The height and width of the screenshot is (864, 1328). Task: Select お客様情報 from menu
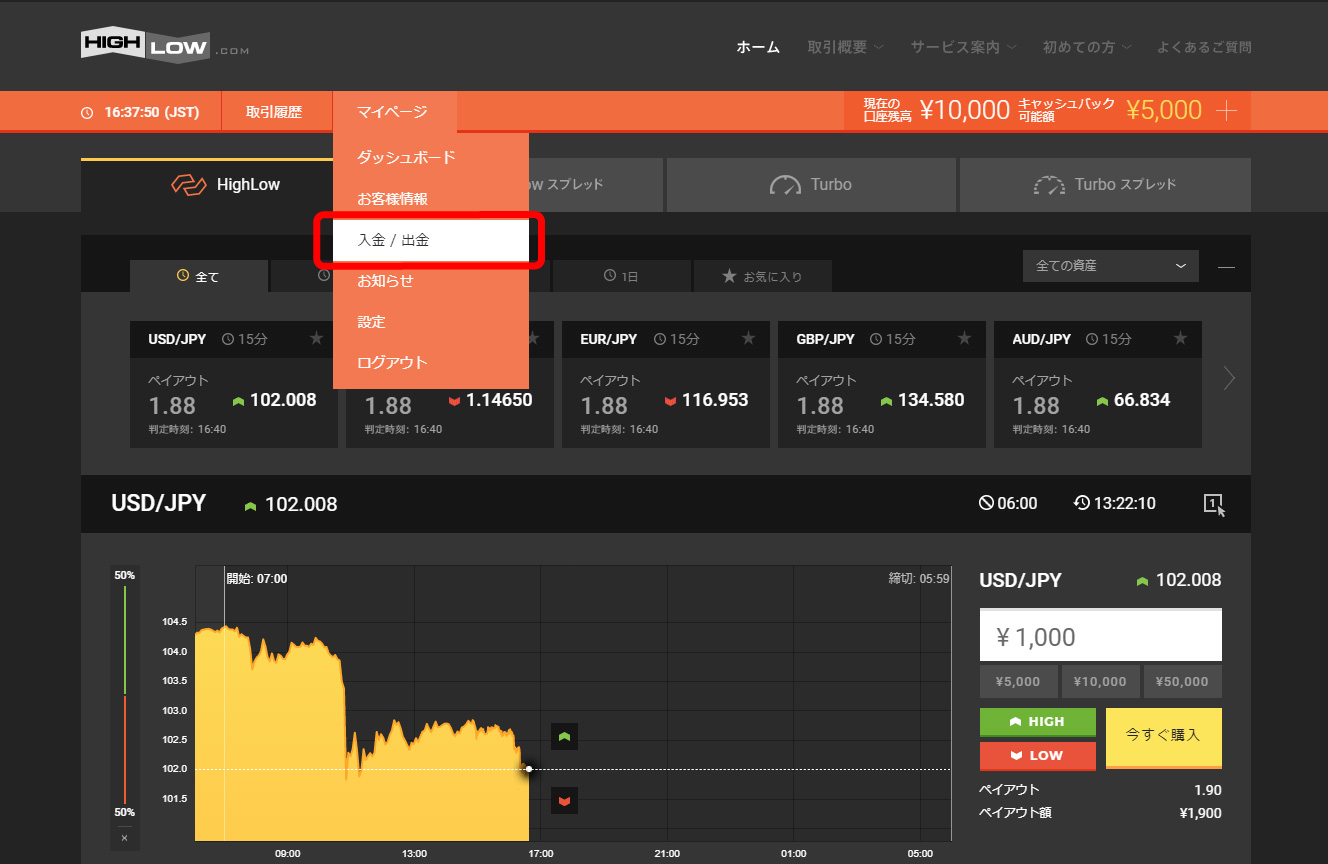(x=431, y=199)
